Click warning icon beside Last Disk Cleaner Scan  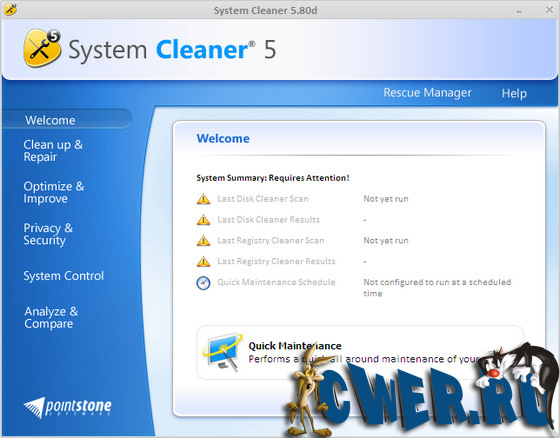(x=203, y=199)
